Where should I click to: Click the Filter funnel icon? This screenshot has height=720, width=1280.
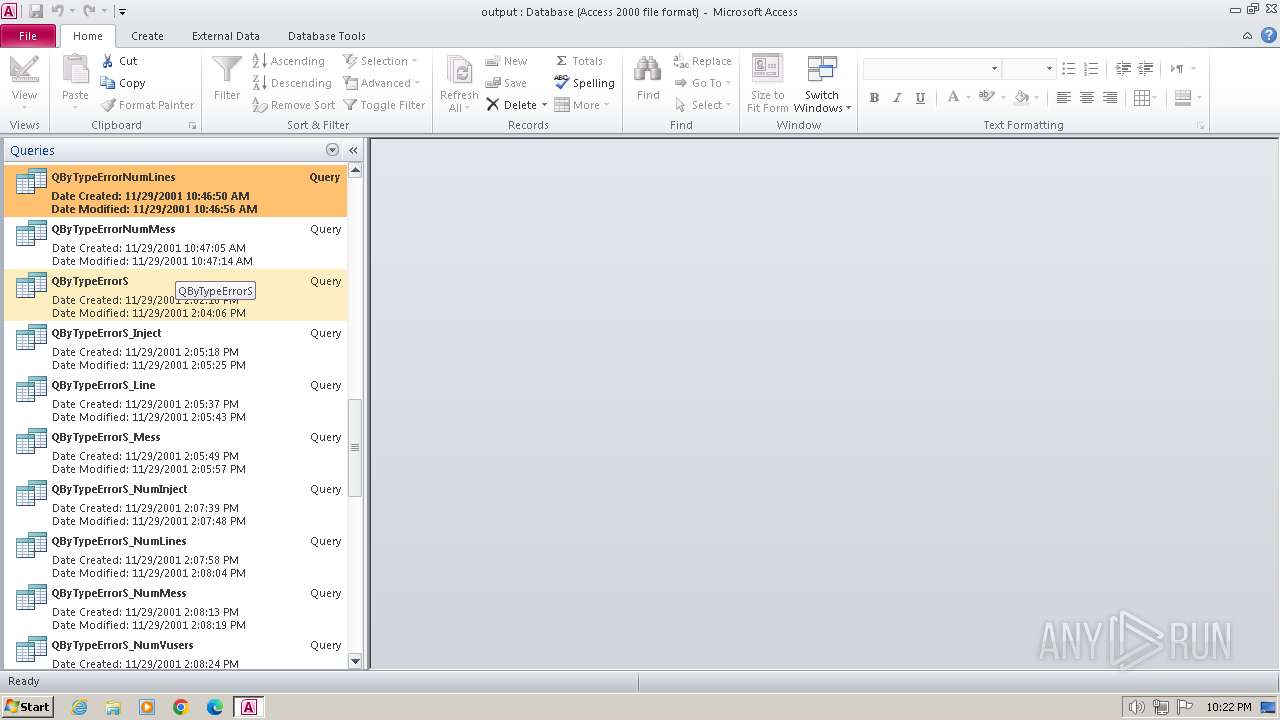(x=227, y=70)
